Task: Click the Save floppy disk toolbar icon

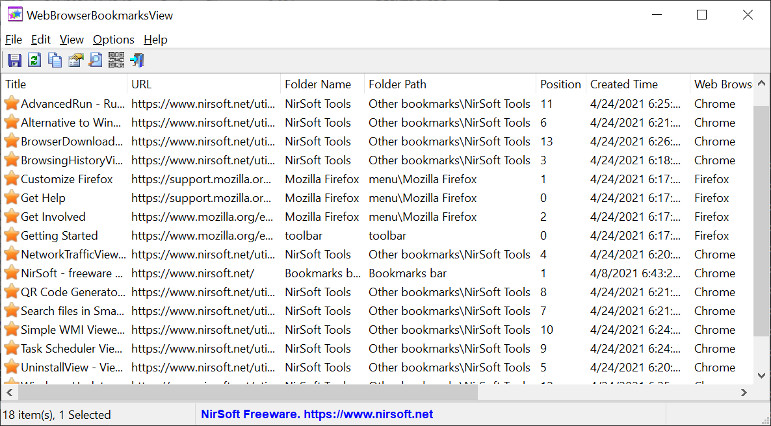Action: [15, 61]
